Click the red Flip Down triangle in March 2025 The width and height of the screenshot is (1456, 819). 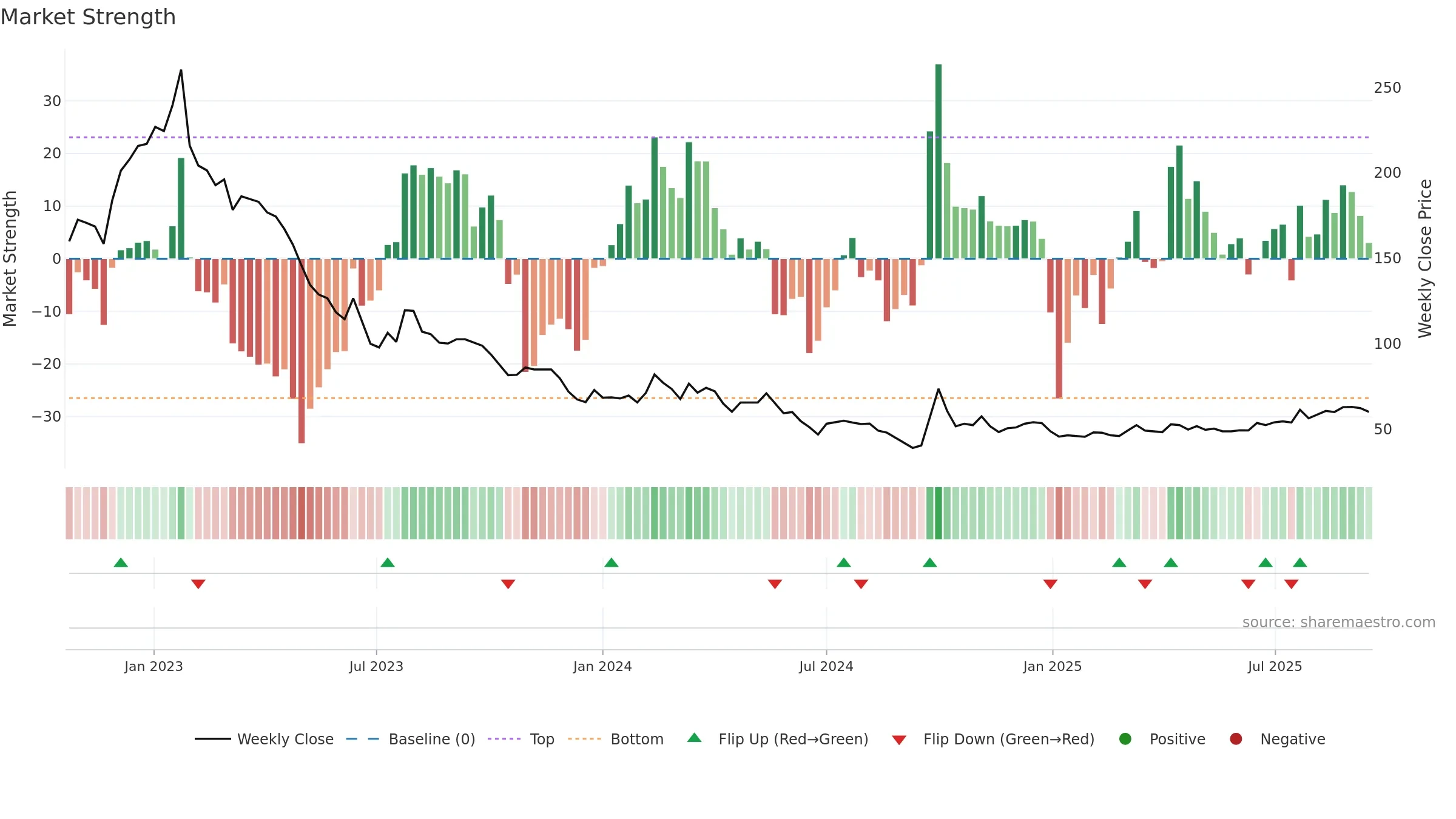1145,584
